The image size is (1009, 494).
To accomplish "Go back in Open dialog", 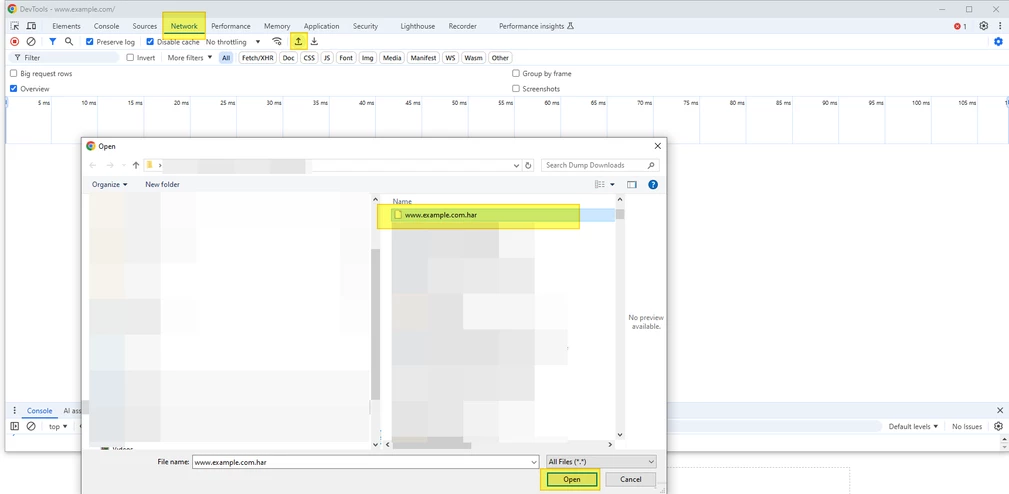I will (x=93, y=165).
